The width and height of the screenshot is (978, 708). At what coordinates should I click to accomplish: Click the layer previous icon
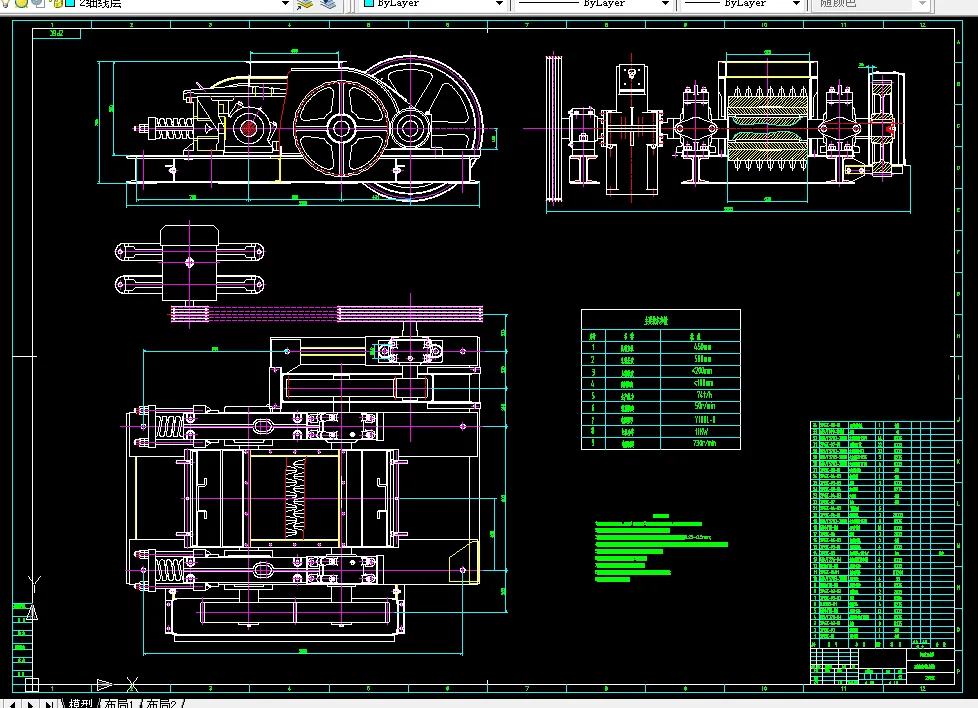328,4
